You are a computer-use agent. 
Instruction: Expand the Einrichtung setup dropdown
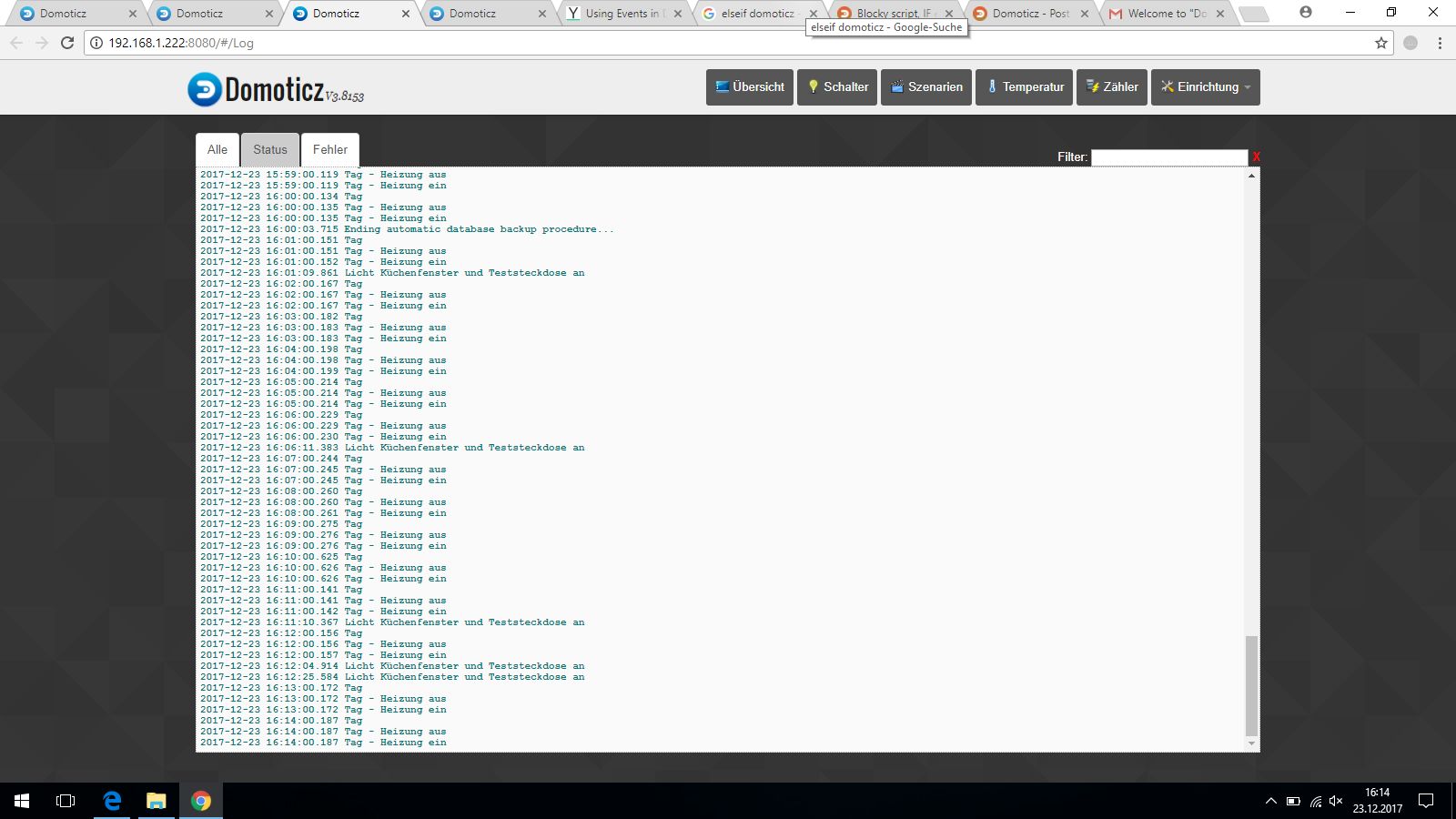click(1206, 87)
